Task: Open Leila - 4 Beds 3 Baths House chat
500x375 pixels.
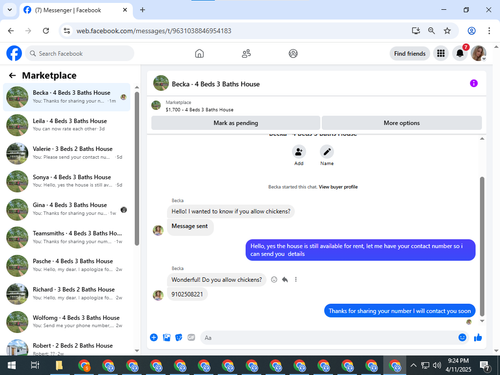Action: point(67,125)
